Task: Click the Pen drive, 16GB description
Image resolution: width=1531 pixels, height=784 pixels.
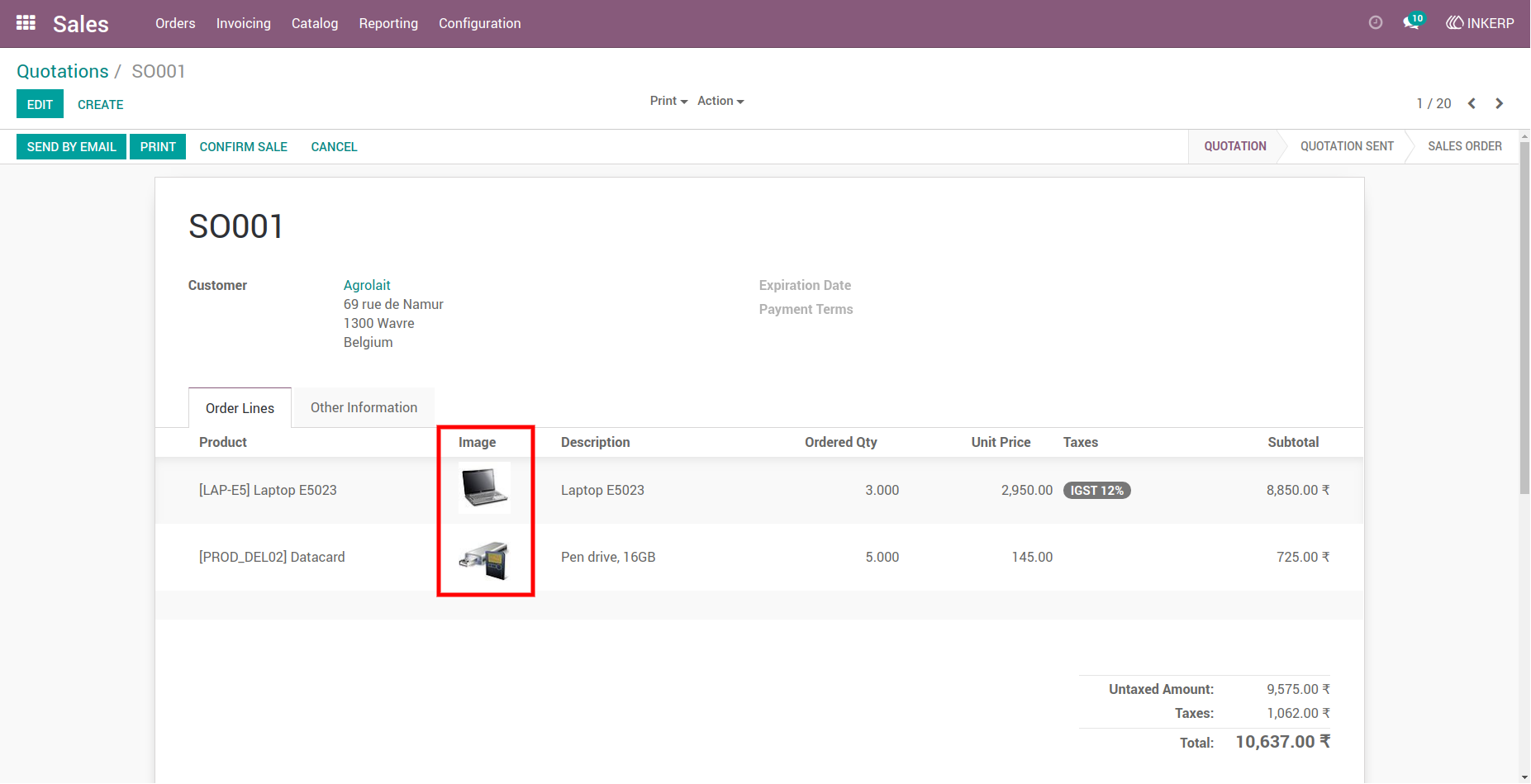Action: pyautogui.click(x=608, y=557)
